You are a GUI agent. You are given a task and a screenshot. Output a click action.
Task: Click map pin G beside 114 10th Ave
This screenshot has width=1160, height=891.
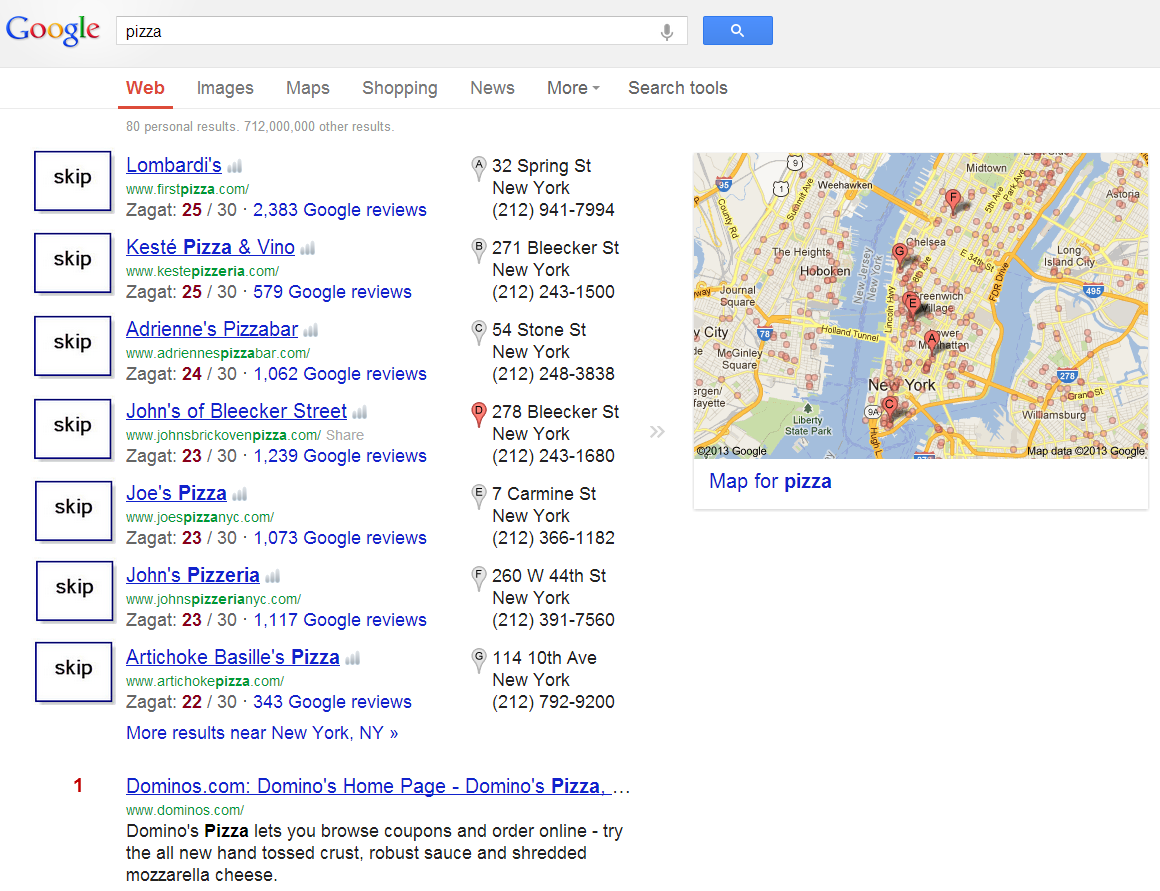coord(478,659)
